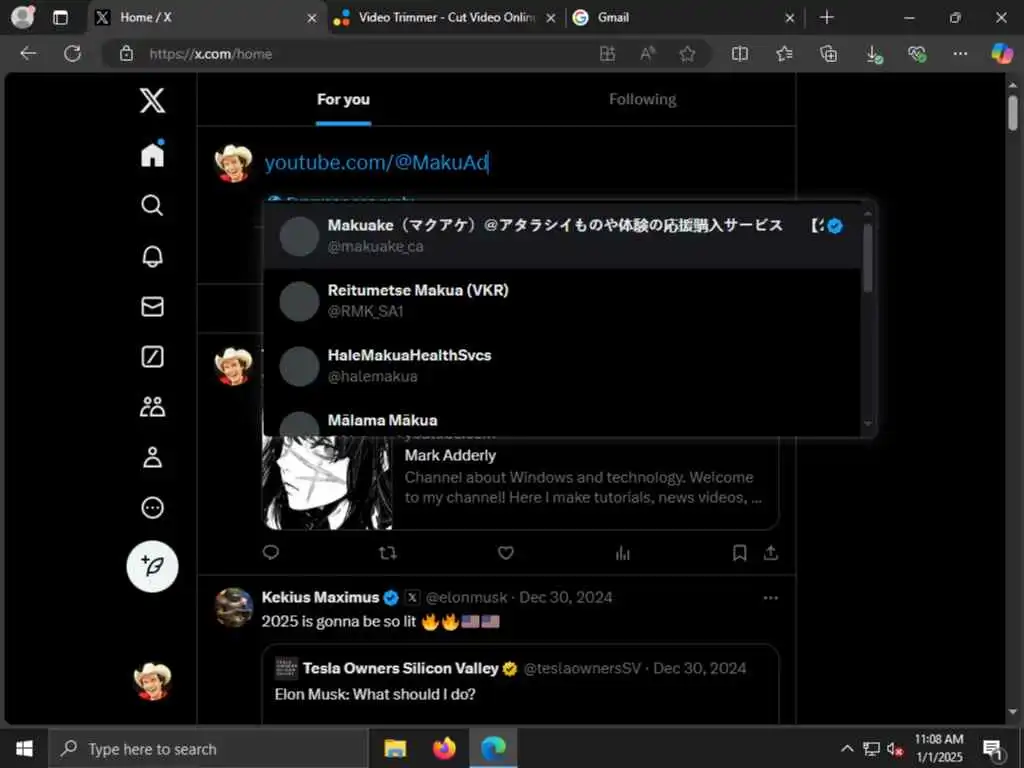Open Grok slash icon in sidebar
The width and height of the screenshot is (1024, 768).
coord(152,357)
